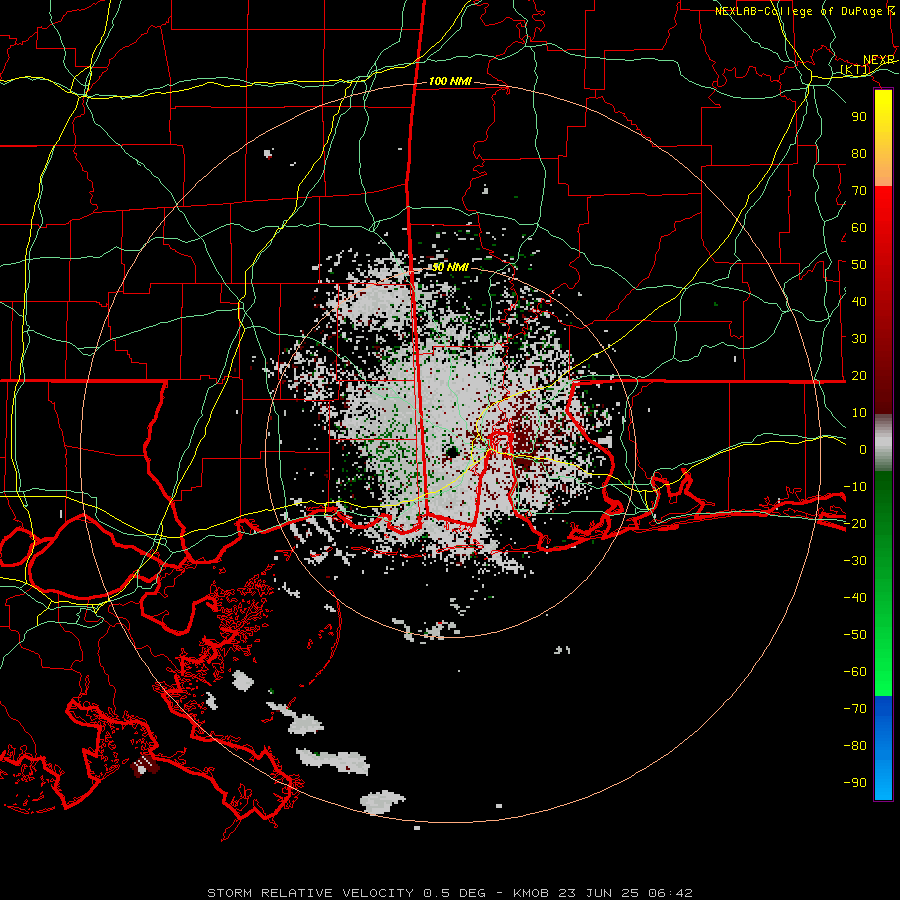This screenshot has height=900, width=900.
Task: Click the KT units label above the scale
Action: click(x=855, y=70)
